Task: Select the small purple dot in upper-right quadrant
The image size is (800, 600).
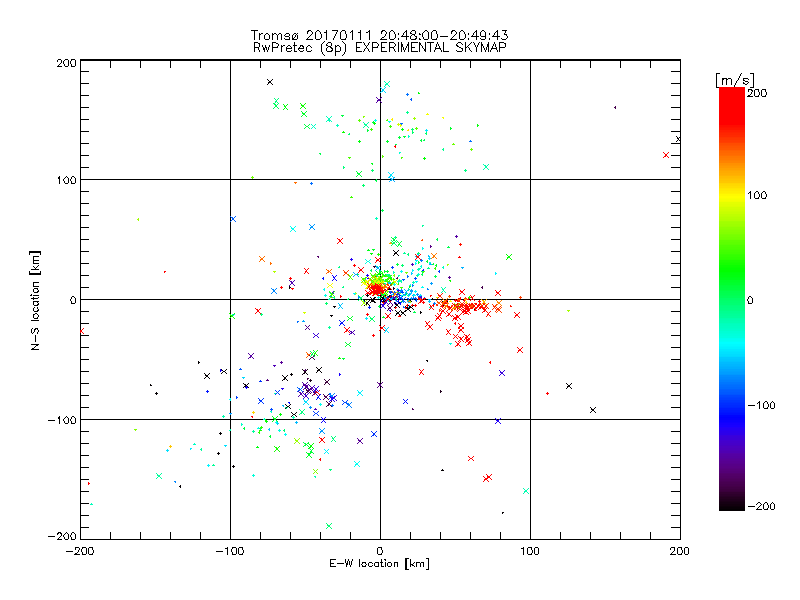Action: [x=615, y=108]
